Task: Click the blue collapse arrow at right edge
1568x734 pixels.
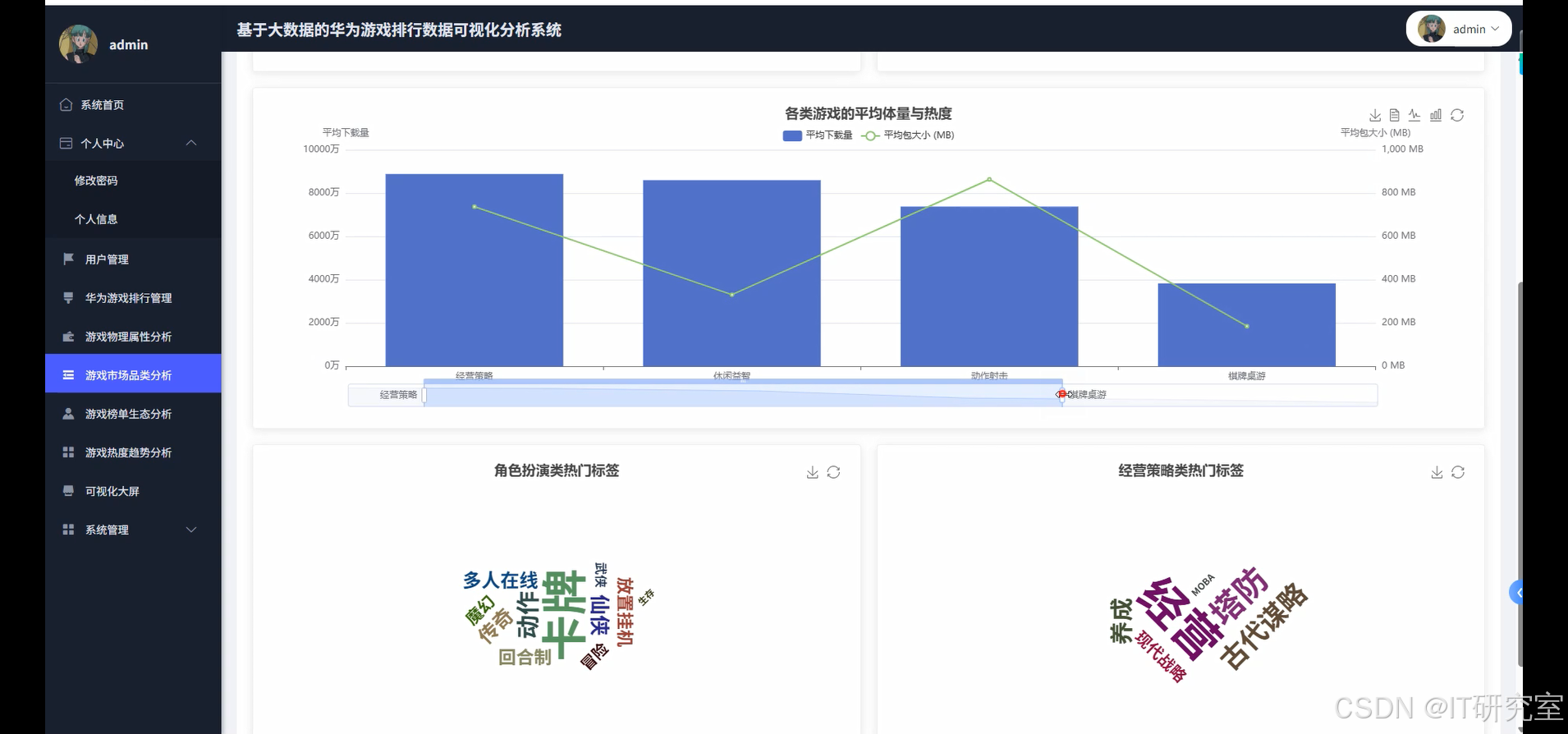Action: pos(1517,592)
